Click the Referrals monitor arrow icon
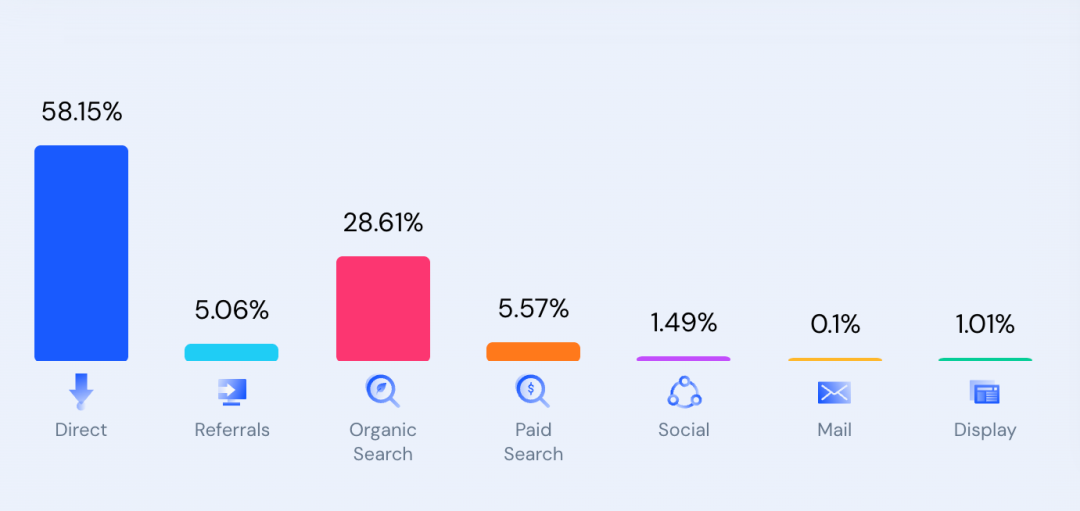This screenshot has width=1080, height=511. point(232,392)
